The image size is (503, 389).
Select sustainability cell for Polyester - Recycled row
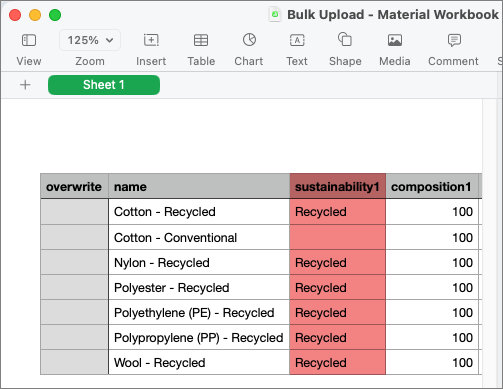click(338, 287)
